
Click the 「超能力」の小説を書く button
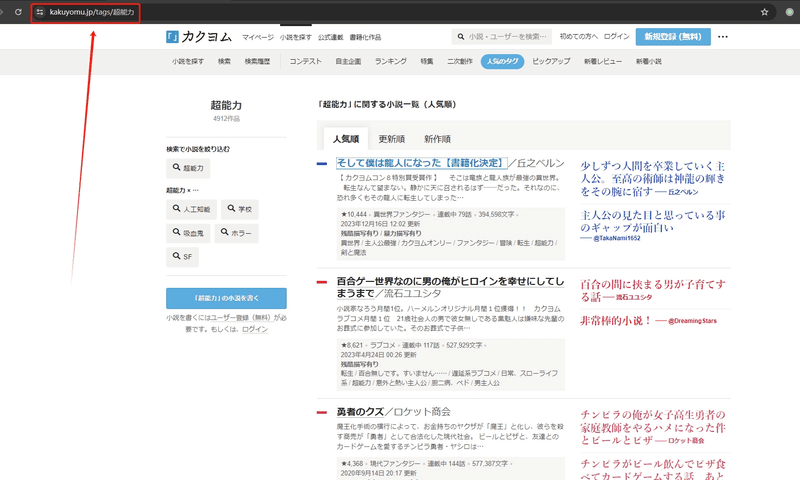point(226,298)
